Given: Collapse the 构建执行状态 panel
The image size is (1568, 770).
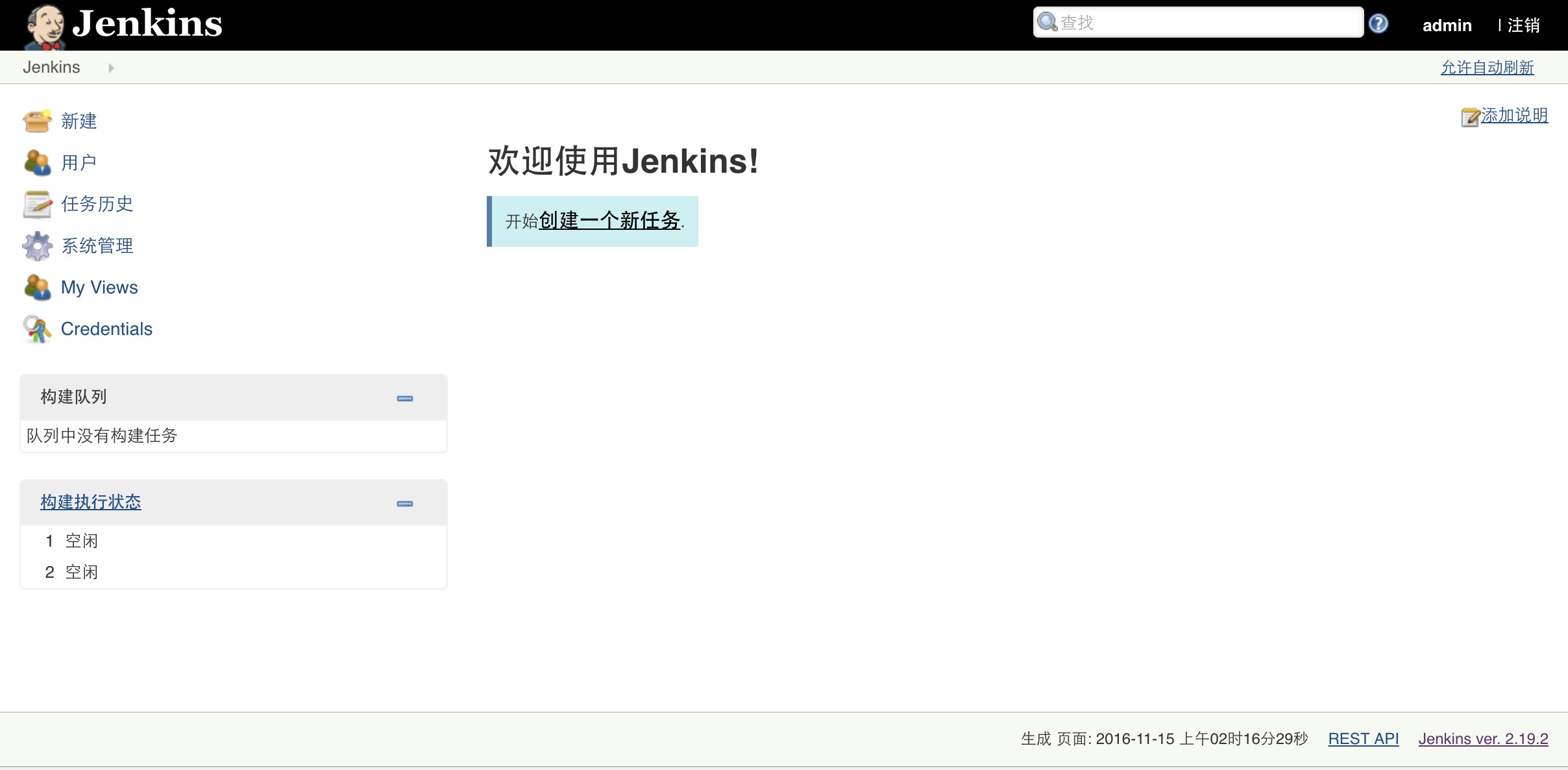Looking at the screenshot, I should [405, 503].
